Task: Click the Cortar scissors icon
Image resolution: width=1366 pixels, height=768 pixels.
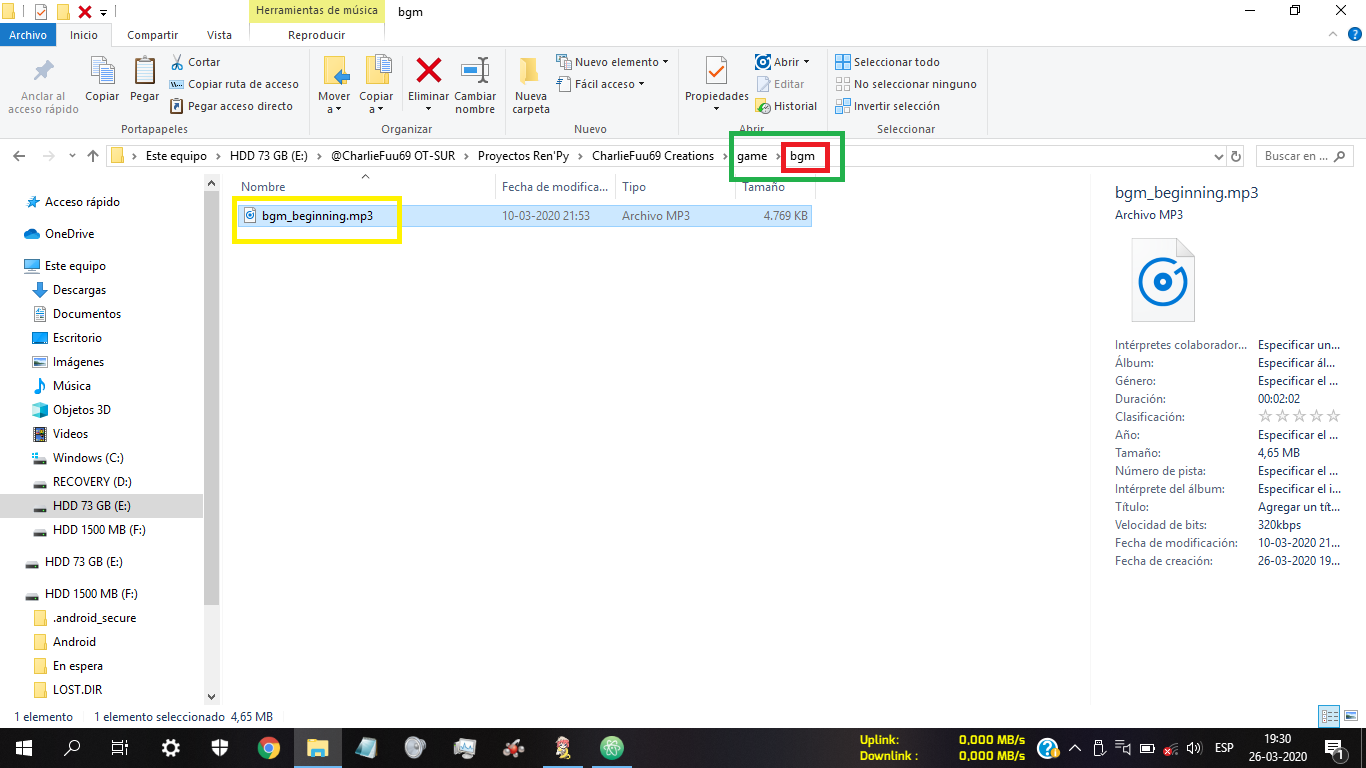Action: pyautogui.click(x=178, y=62)
